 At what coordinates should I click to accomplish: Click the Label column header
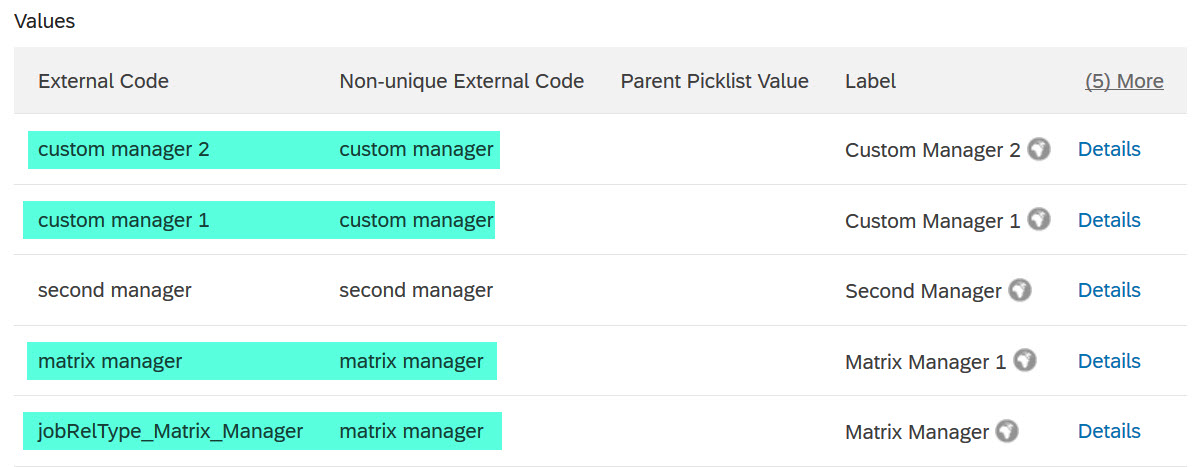click(871, 81)
